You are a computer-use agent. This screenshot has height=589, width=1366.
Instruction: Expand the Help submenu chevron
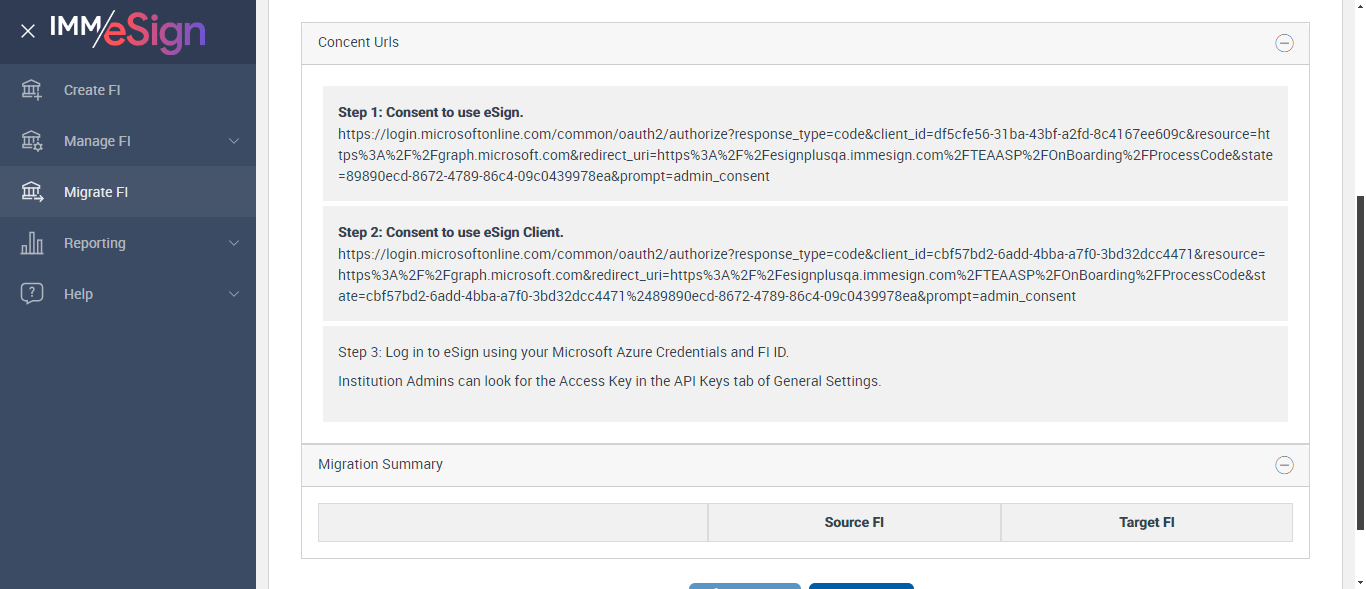coord(234,294)
